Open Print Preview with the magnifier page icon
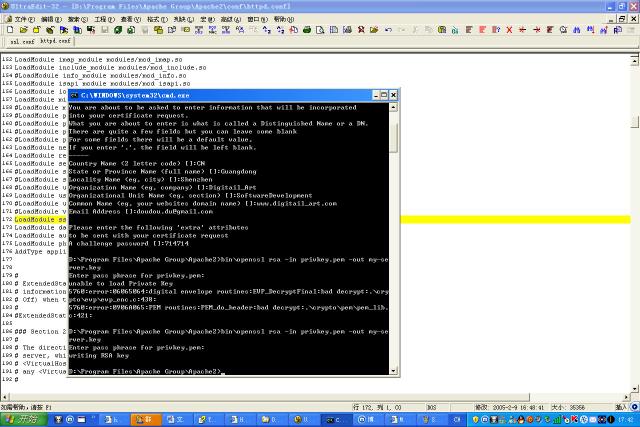640x427 pixels. click(320, 30)
